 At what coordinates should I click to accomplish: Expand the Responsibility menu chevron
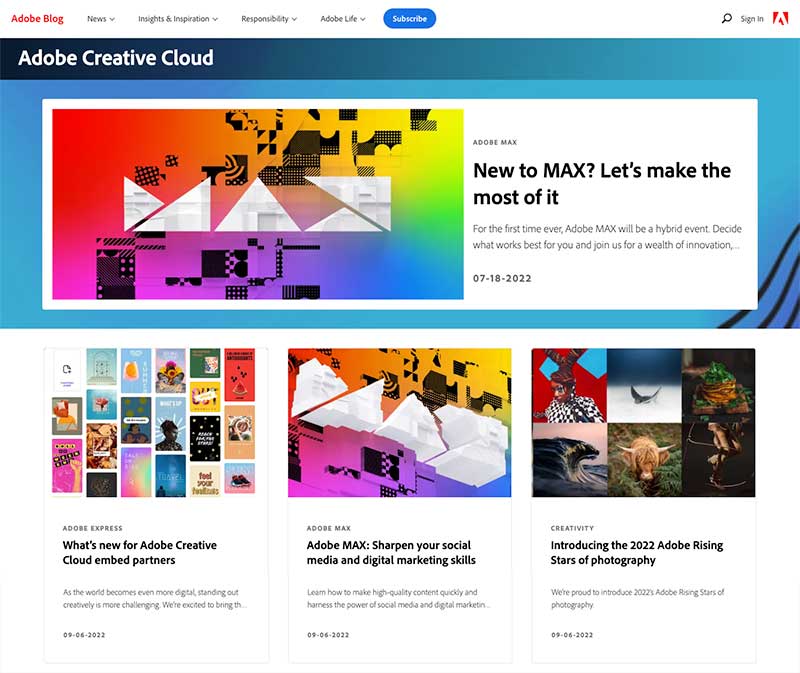tap(294, 19)
